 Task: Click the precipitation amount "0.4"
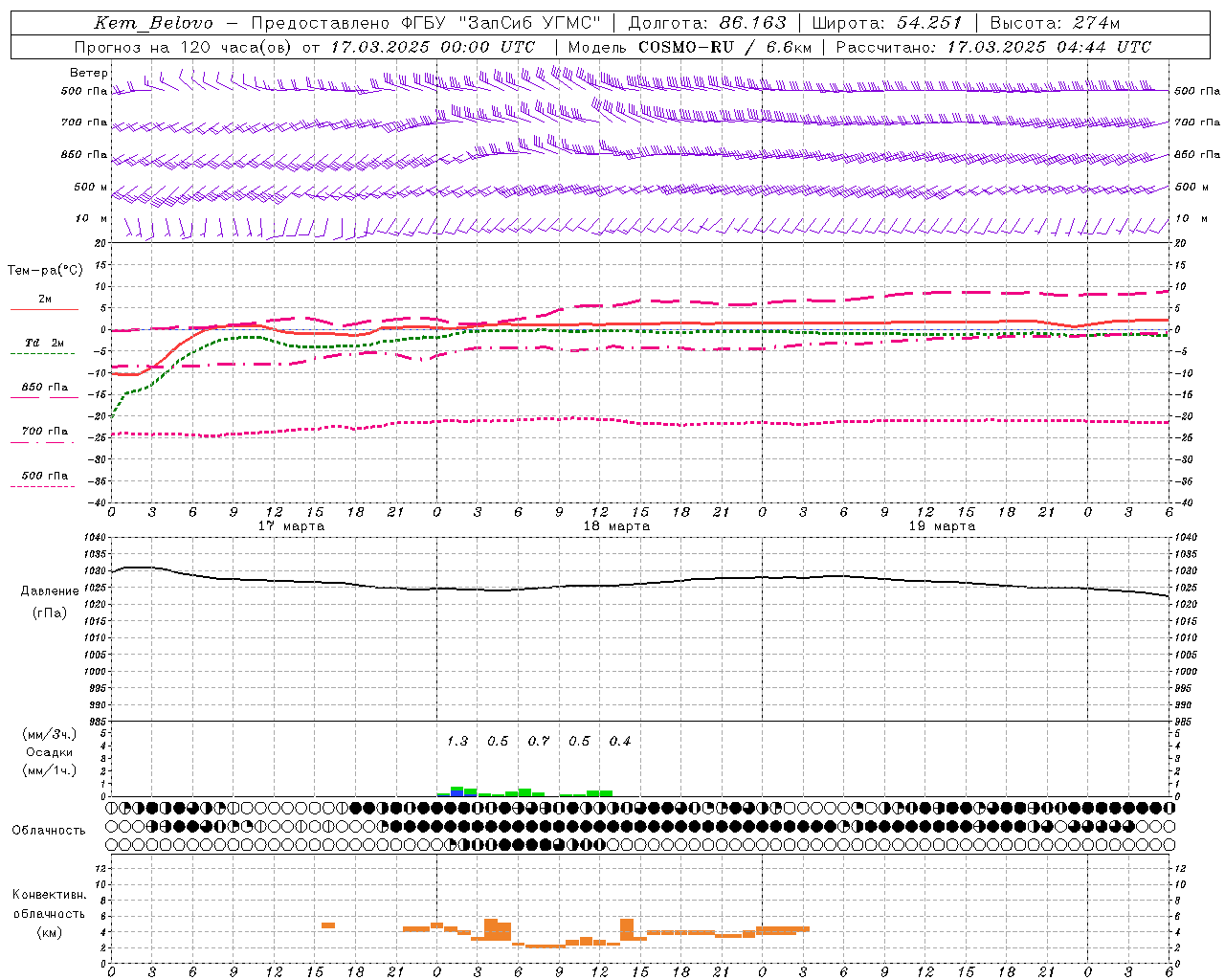click(620, 742)
